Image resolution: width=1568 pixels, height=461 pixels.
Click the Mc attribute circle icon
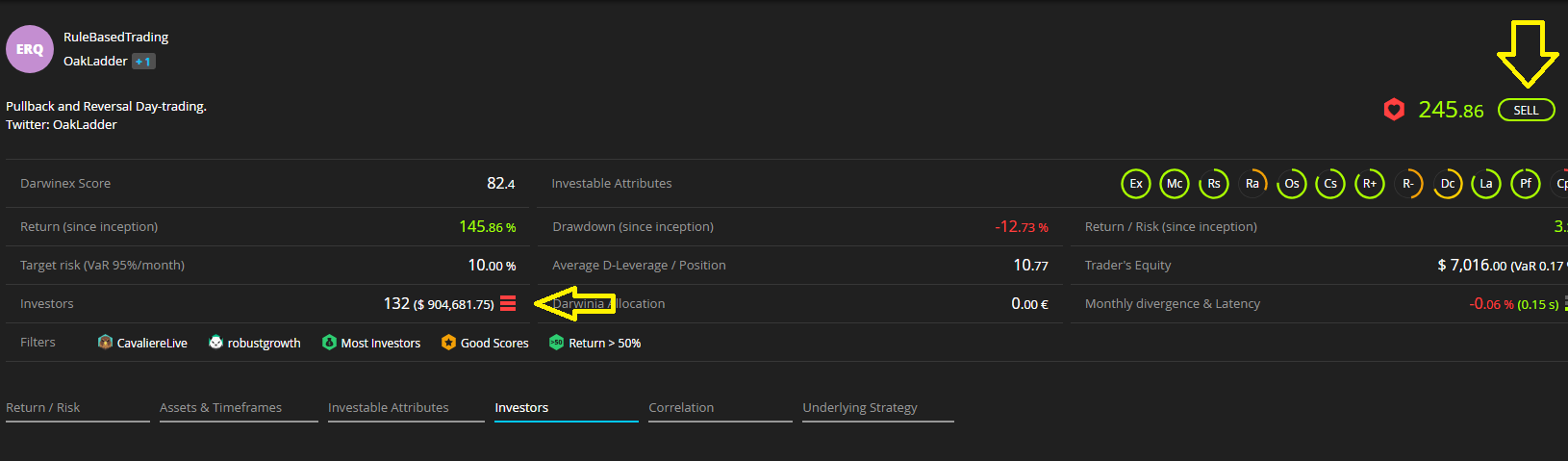[1175, 184]
